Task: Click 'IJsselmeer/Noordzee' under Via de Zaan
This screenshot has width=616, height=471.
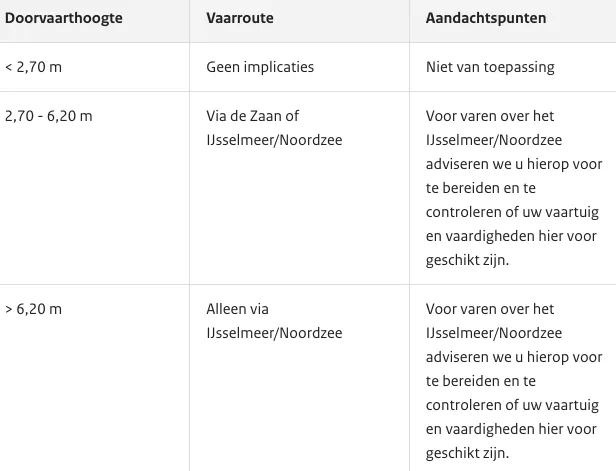Action: click(x=274, y=140)
